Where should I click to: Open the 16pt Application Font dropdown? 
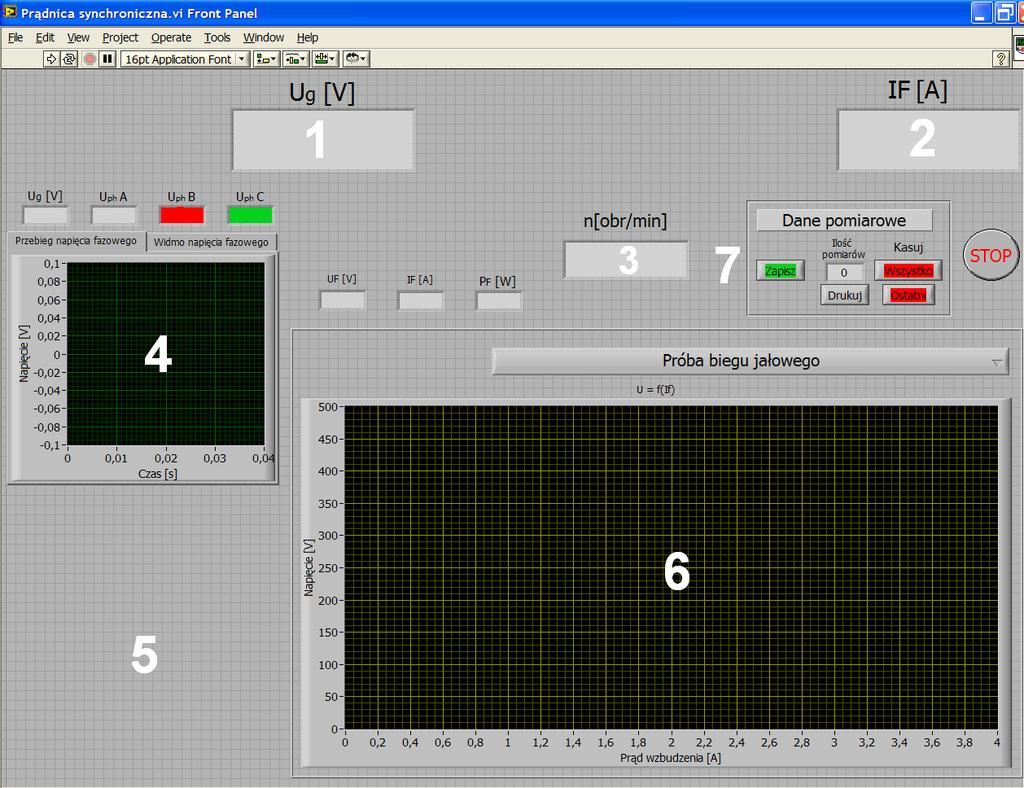click(x=185, y=59)
